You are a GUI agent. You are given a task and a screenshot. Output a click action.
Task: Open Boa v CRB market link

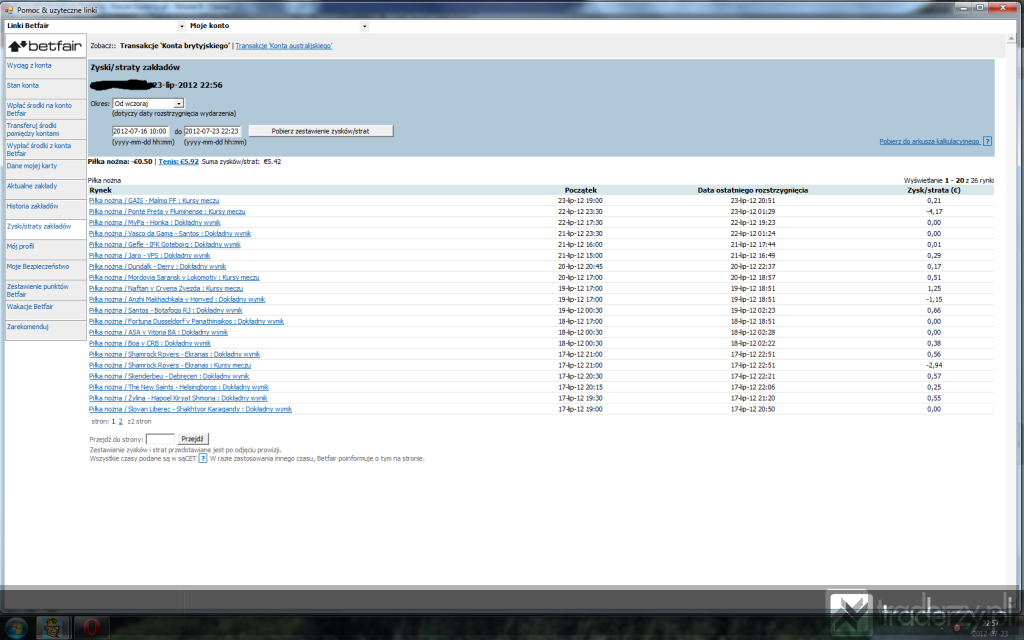150,344
